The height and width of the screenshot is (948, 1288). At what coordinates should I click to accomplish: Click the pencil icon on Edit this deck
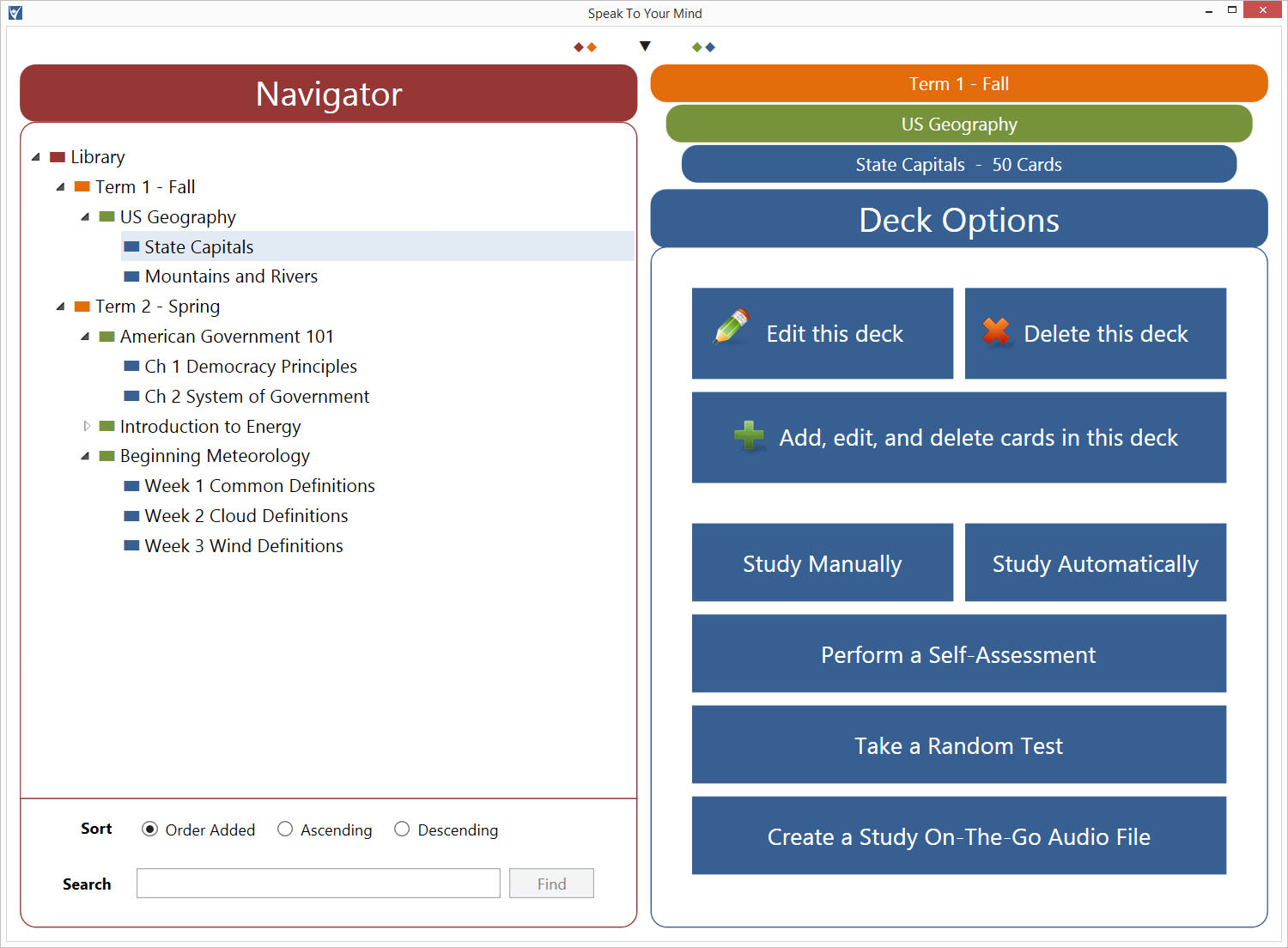pyautogui.click(x=732, y=326)
